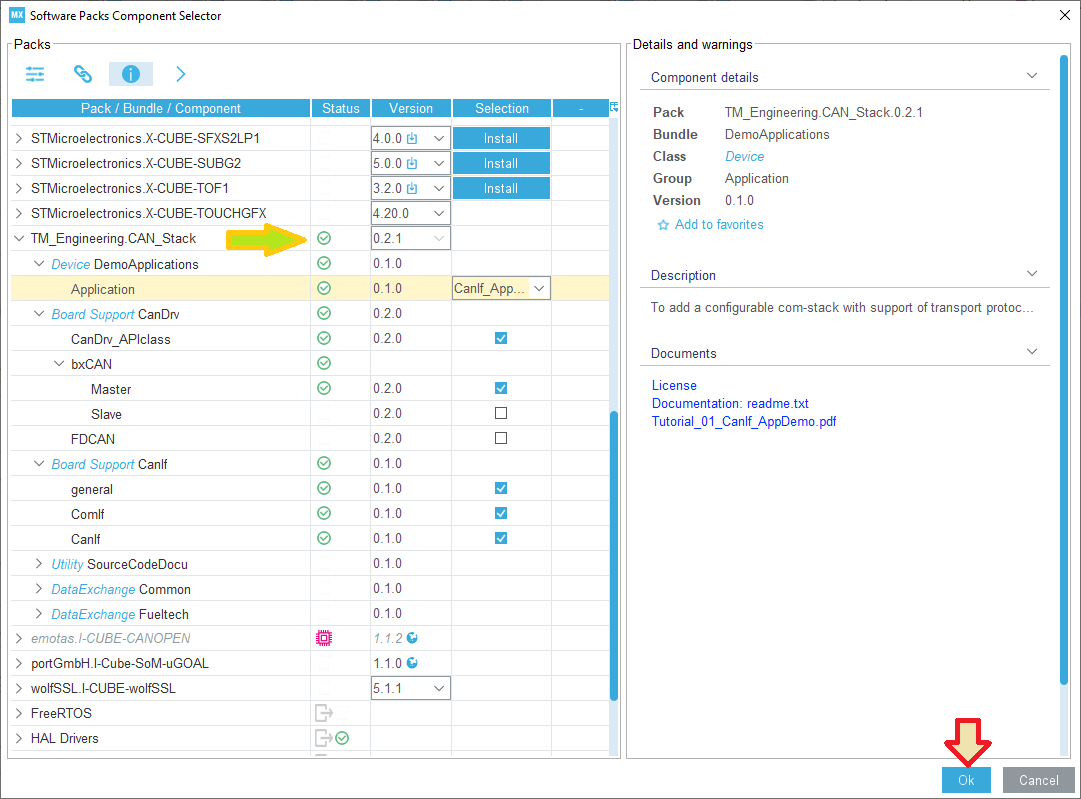The width and height of the screenshot is (1081, 799).
Task: Click the Status column header
Action: [x=341, y=108]
